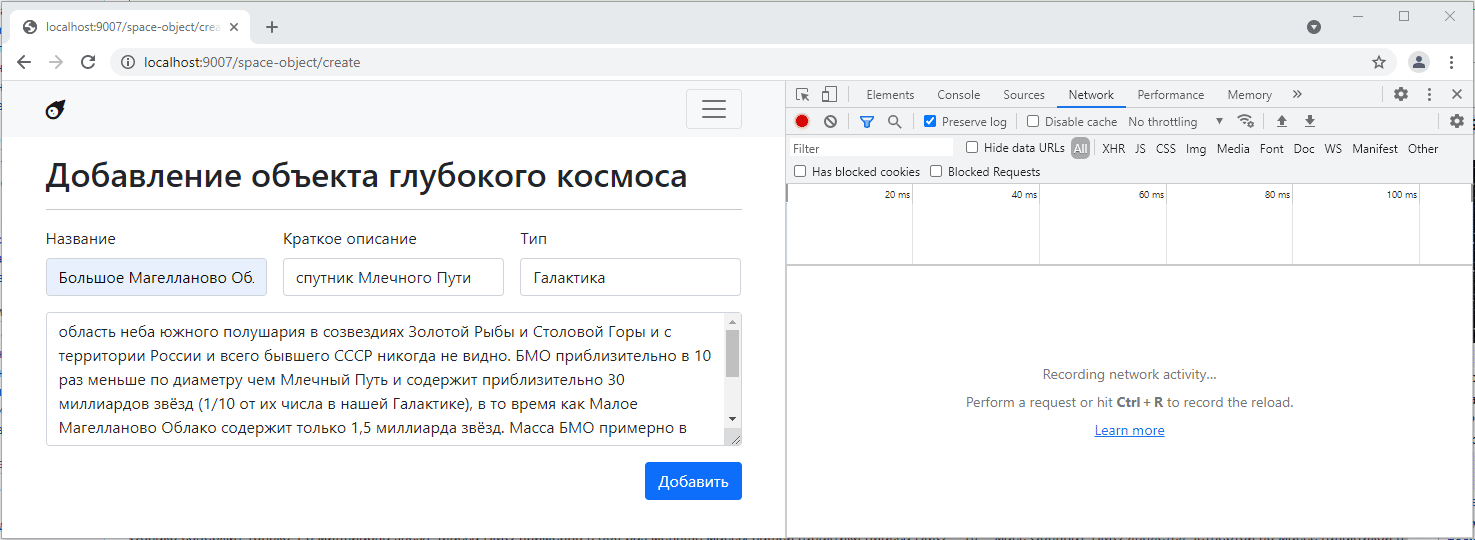Toggle the device toolbar icon
Image resolution: width=1475 pixels, height=540 pixels.
pos(829,95)
